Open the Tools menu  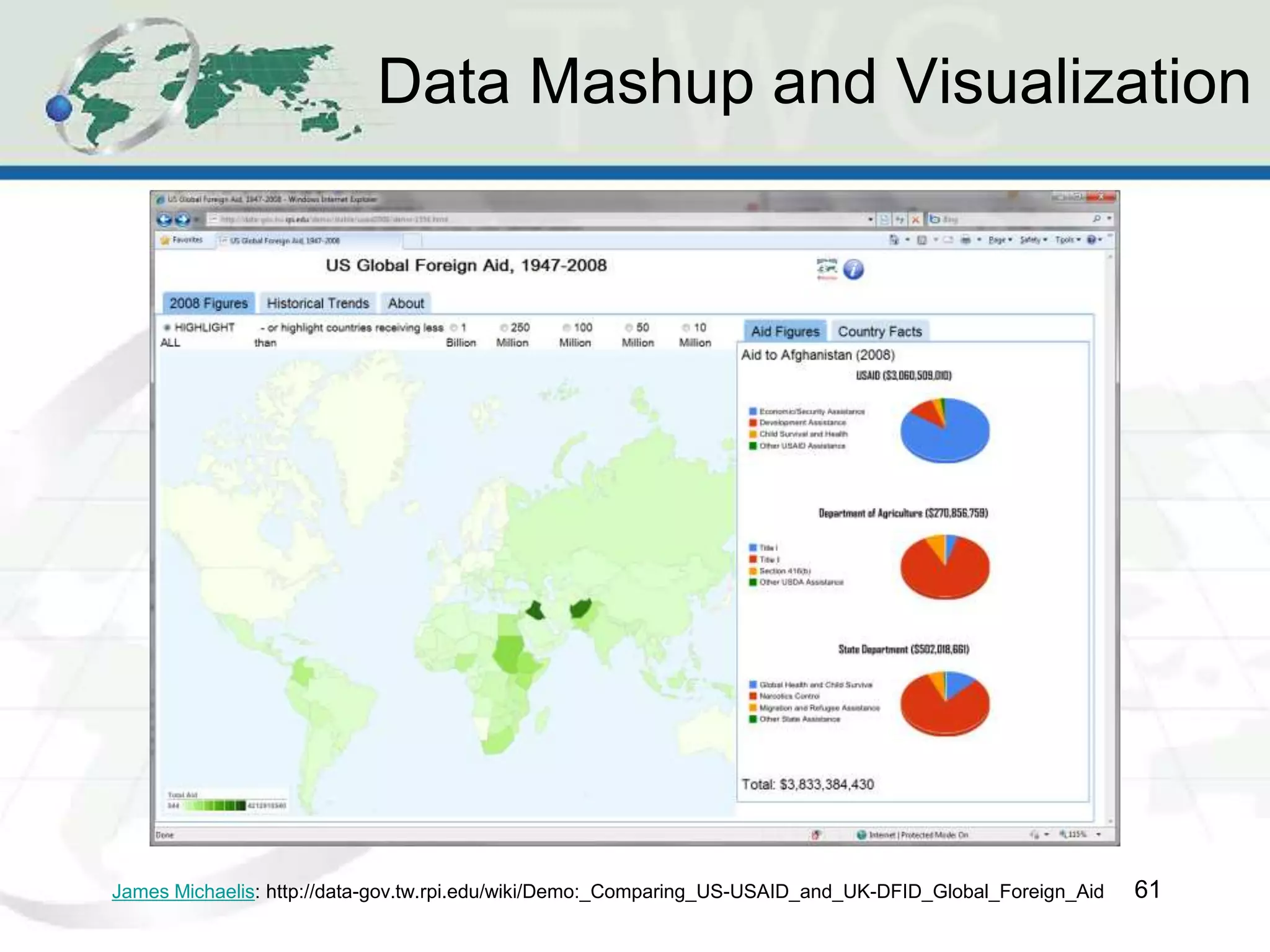(x=1068, y=240)
